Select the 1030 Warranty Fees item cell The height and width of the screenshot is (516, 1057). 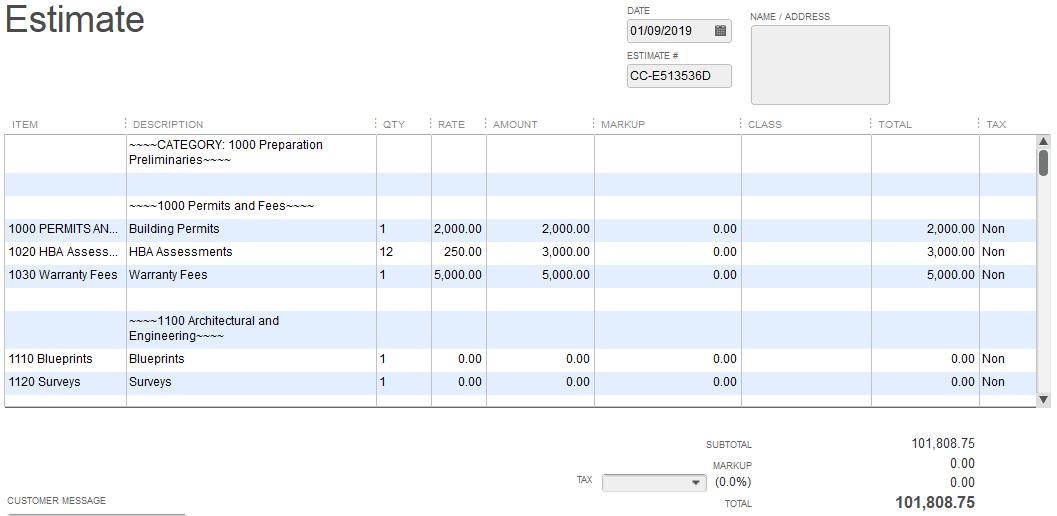pos(65,275)
